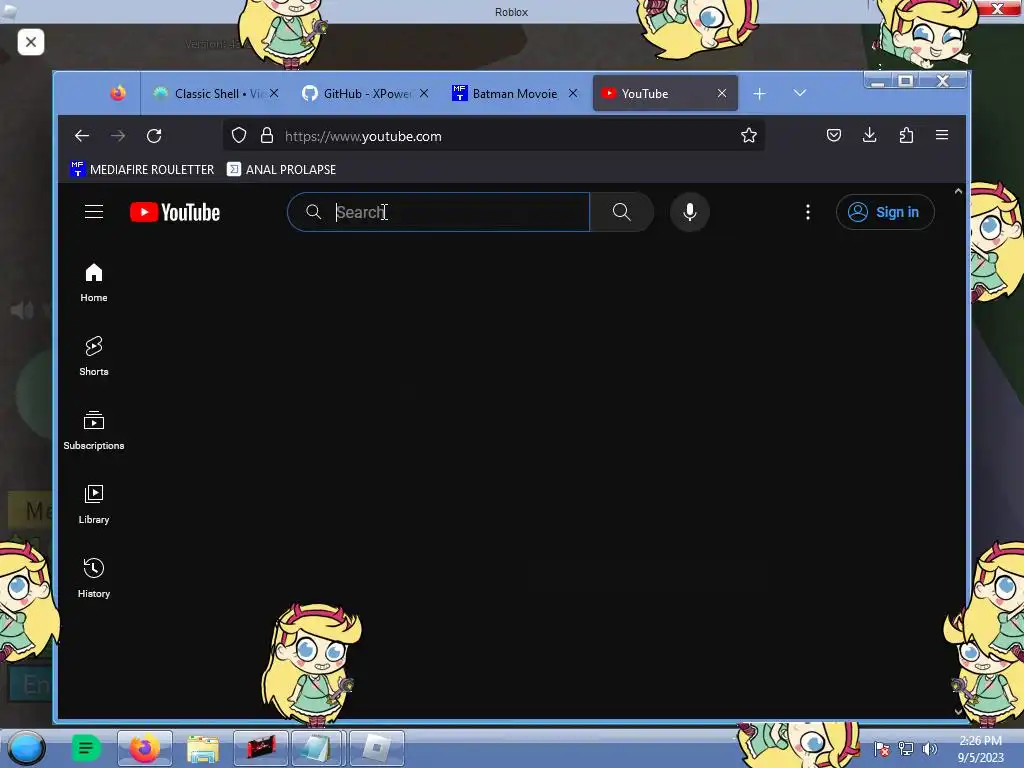Screen dimensions: 1024x768
Task: Open the Windows Start orb
Action: [x=26, y=748]
